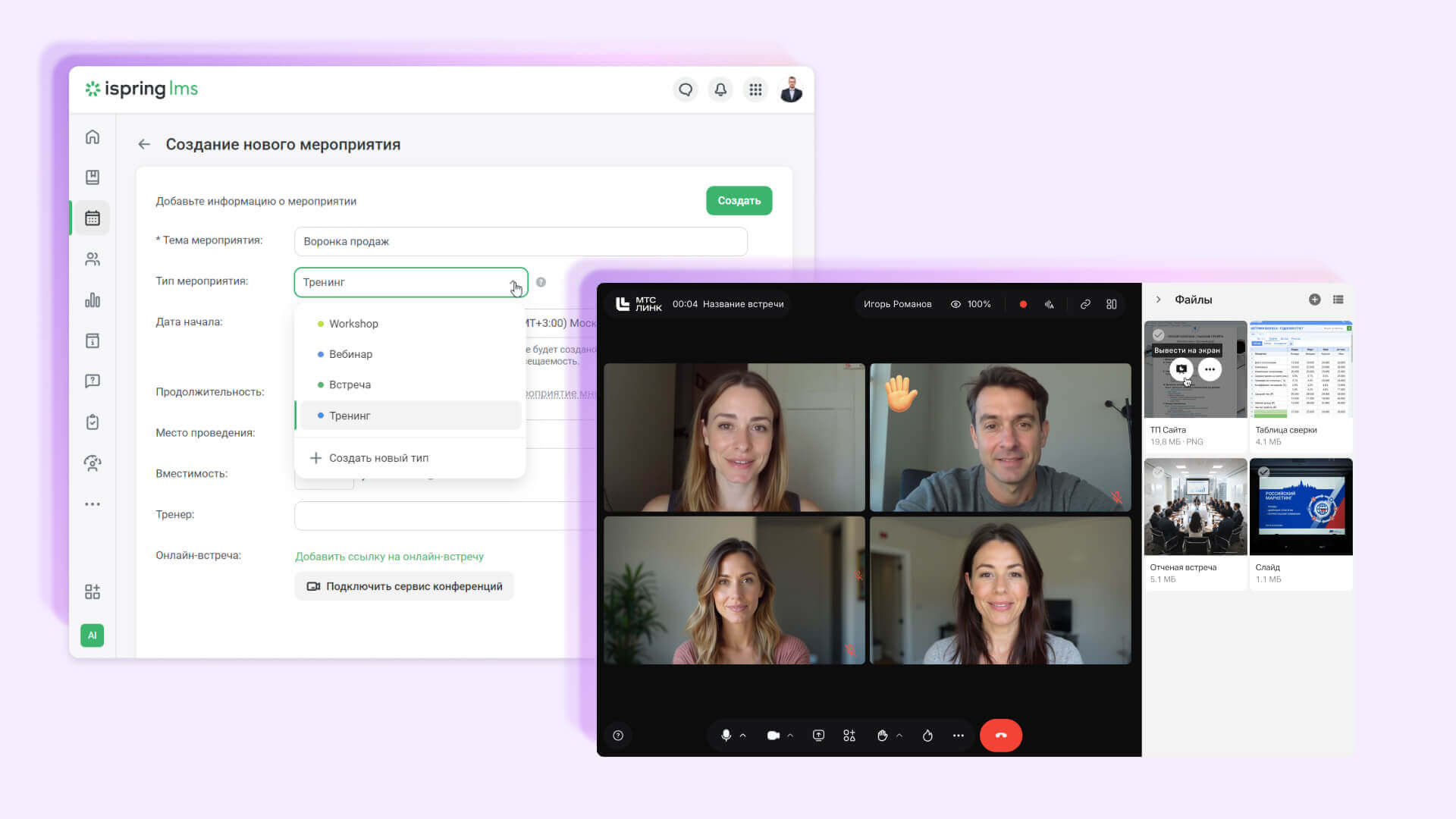Click the share screen icon in call toolbar
The height and width of the screenshot is (819, 1456).
click(818, 736)
